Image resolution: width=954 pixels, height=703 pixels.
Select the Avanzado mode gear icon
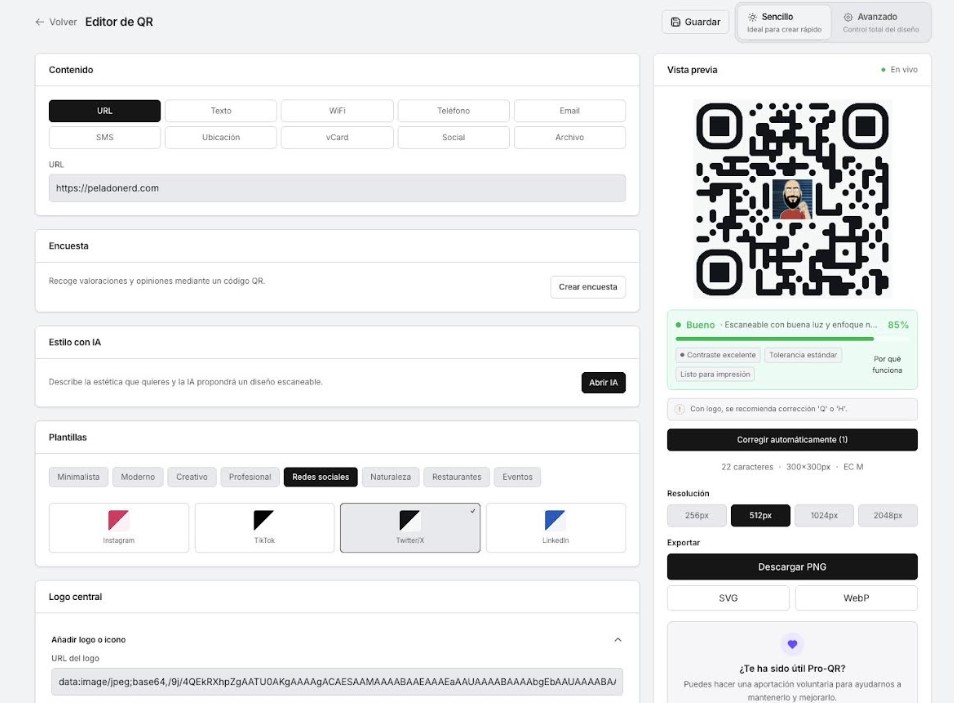pyautogui.click(x=848, y=17)
